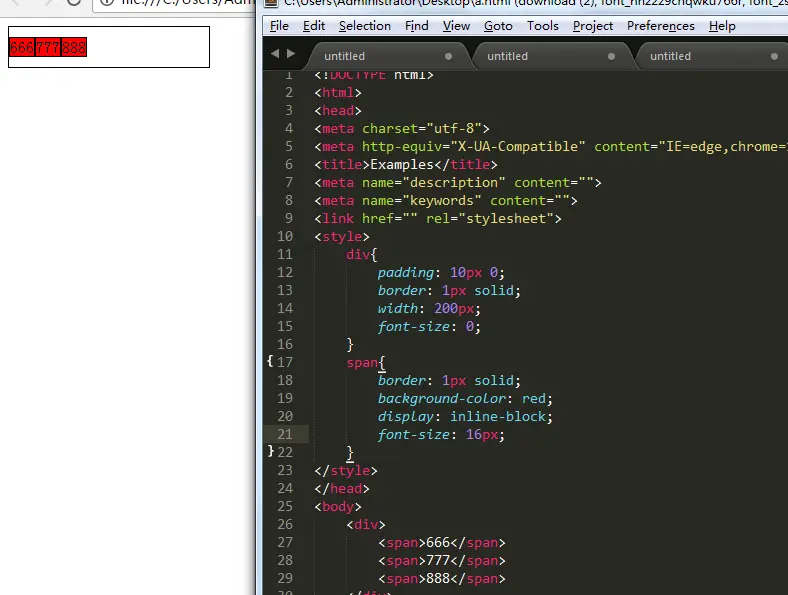Switch to the third untitled tab
The width and height of the screenshot is (788, 595).
pos(713,56)
